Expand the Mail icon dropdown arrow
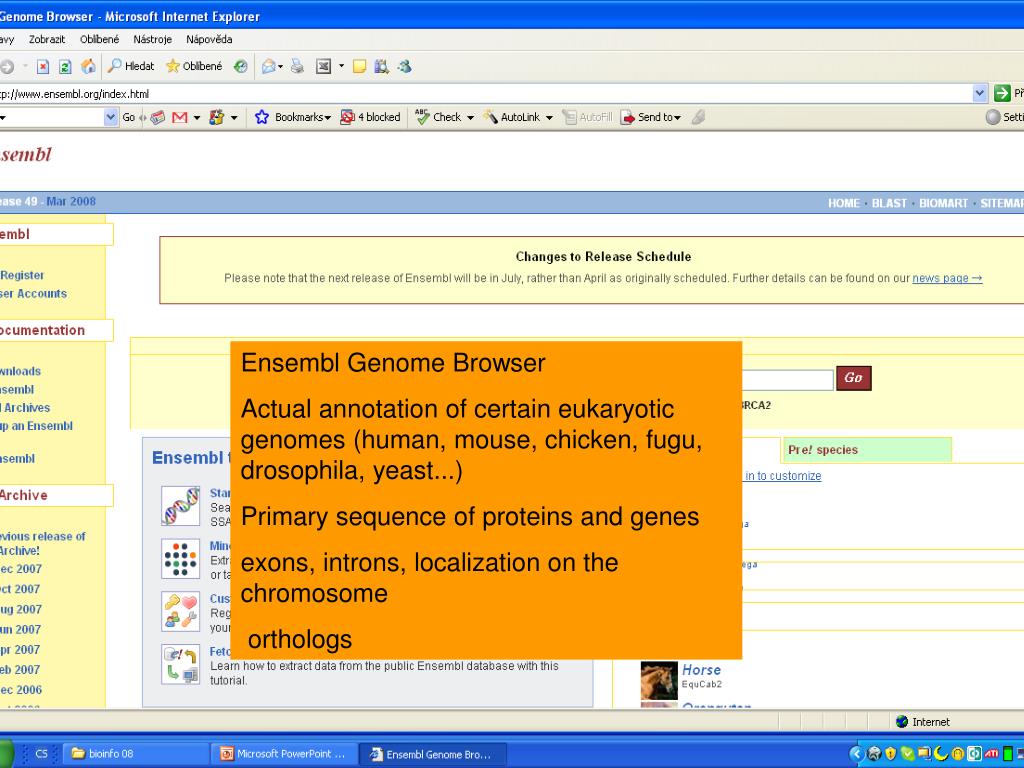 coord(281,66)
